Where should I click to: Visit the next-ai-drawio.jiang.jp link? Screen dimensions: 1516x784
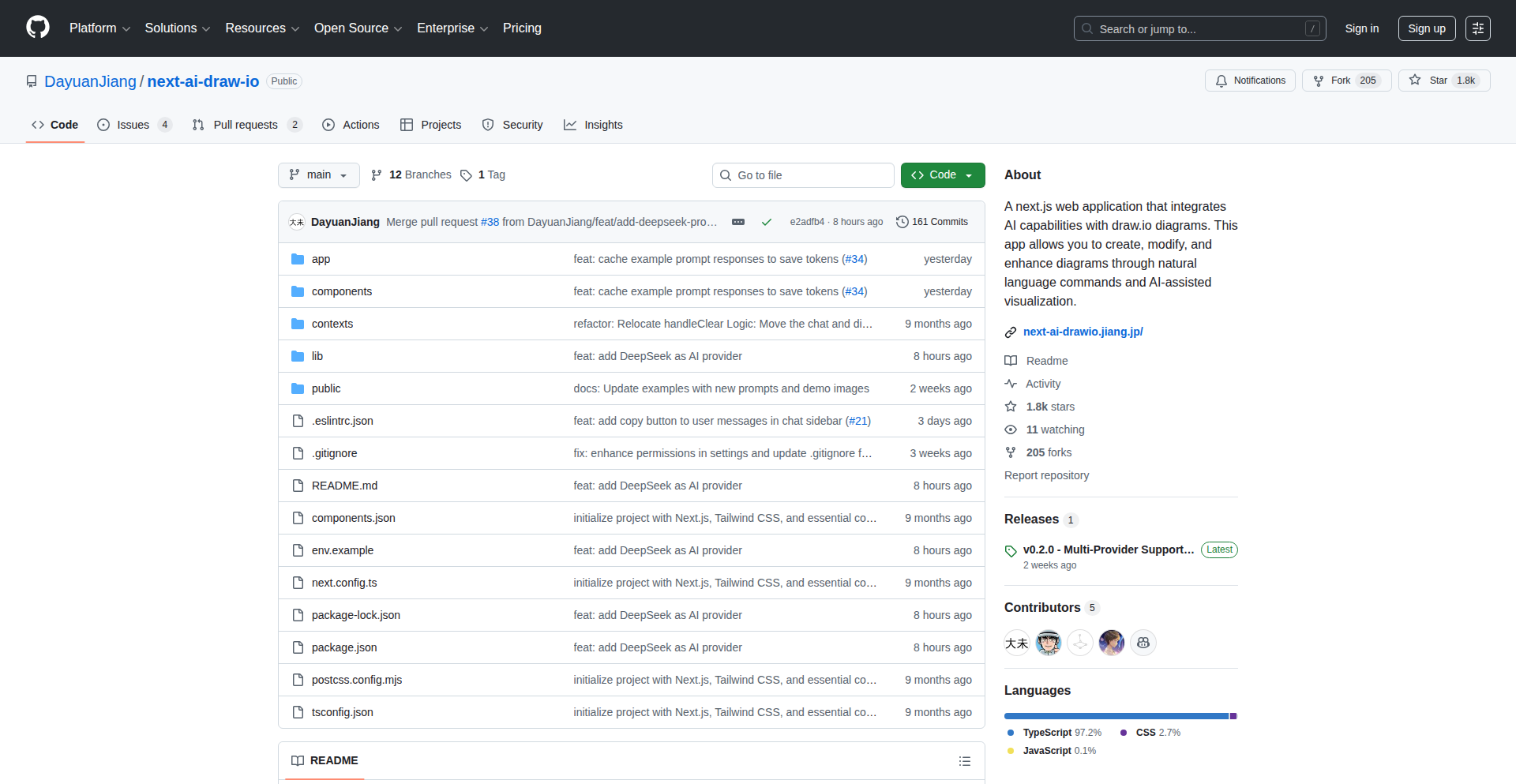pyautogui.click(x=1083, y=332)
